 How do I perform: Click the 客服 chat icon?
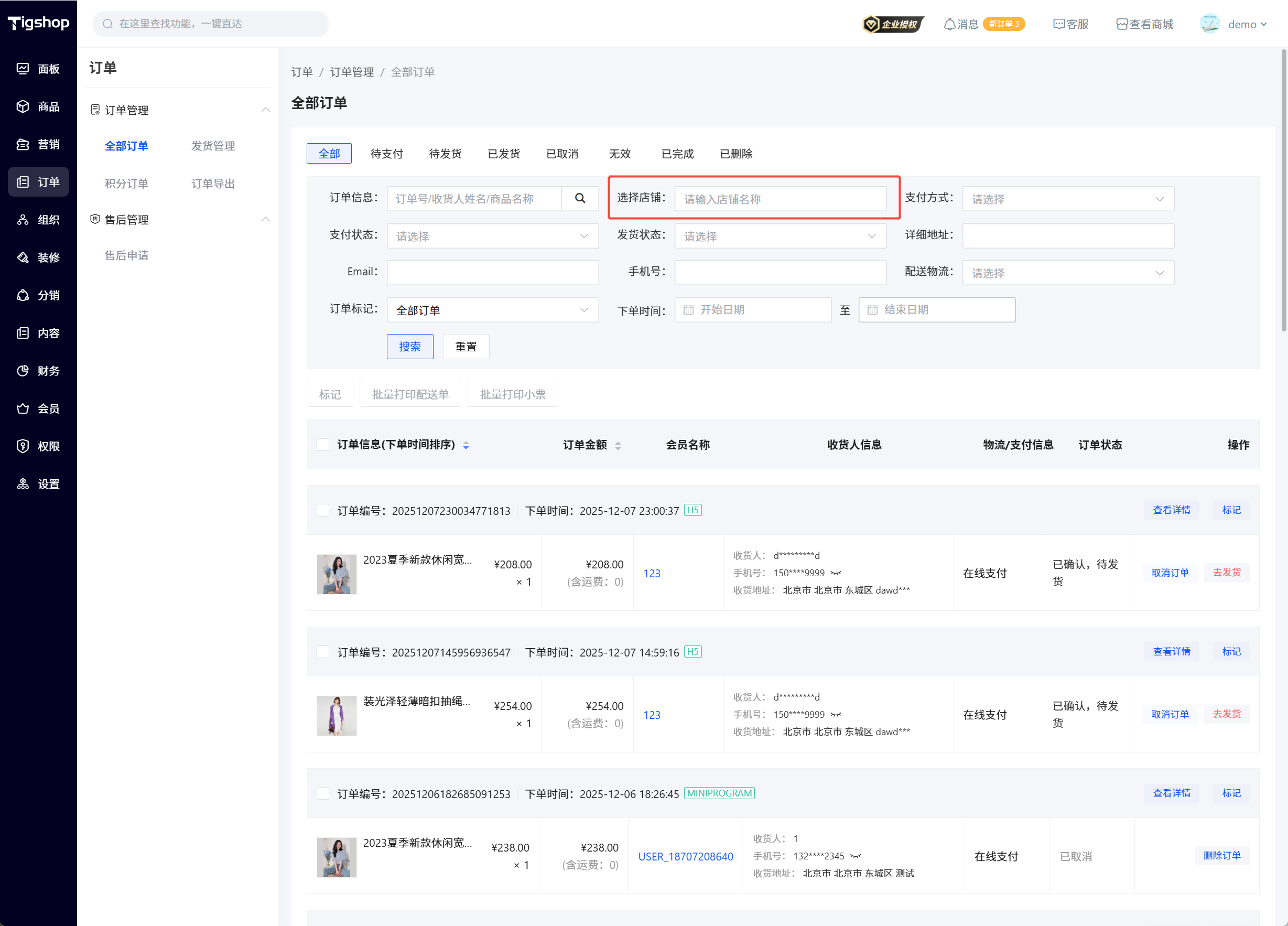[x=1058, y=25]
